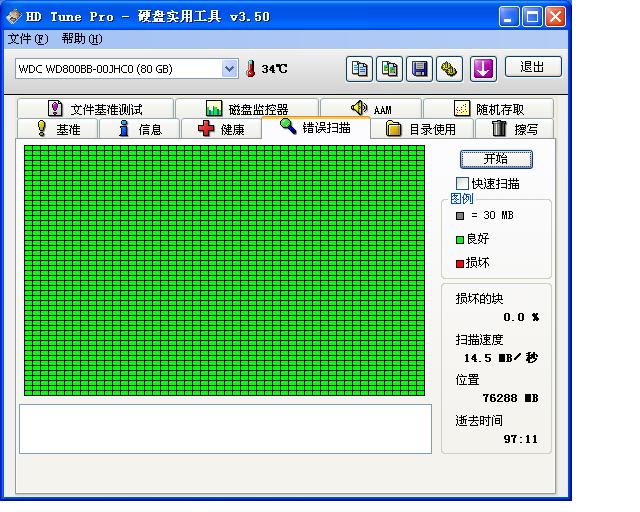
Task: Click the 76288 MB position value
Action: [511, 398]
